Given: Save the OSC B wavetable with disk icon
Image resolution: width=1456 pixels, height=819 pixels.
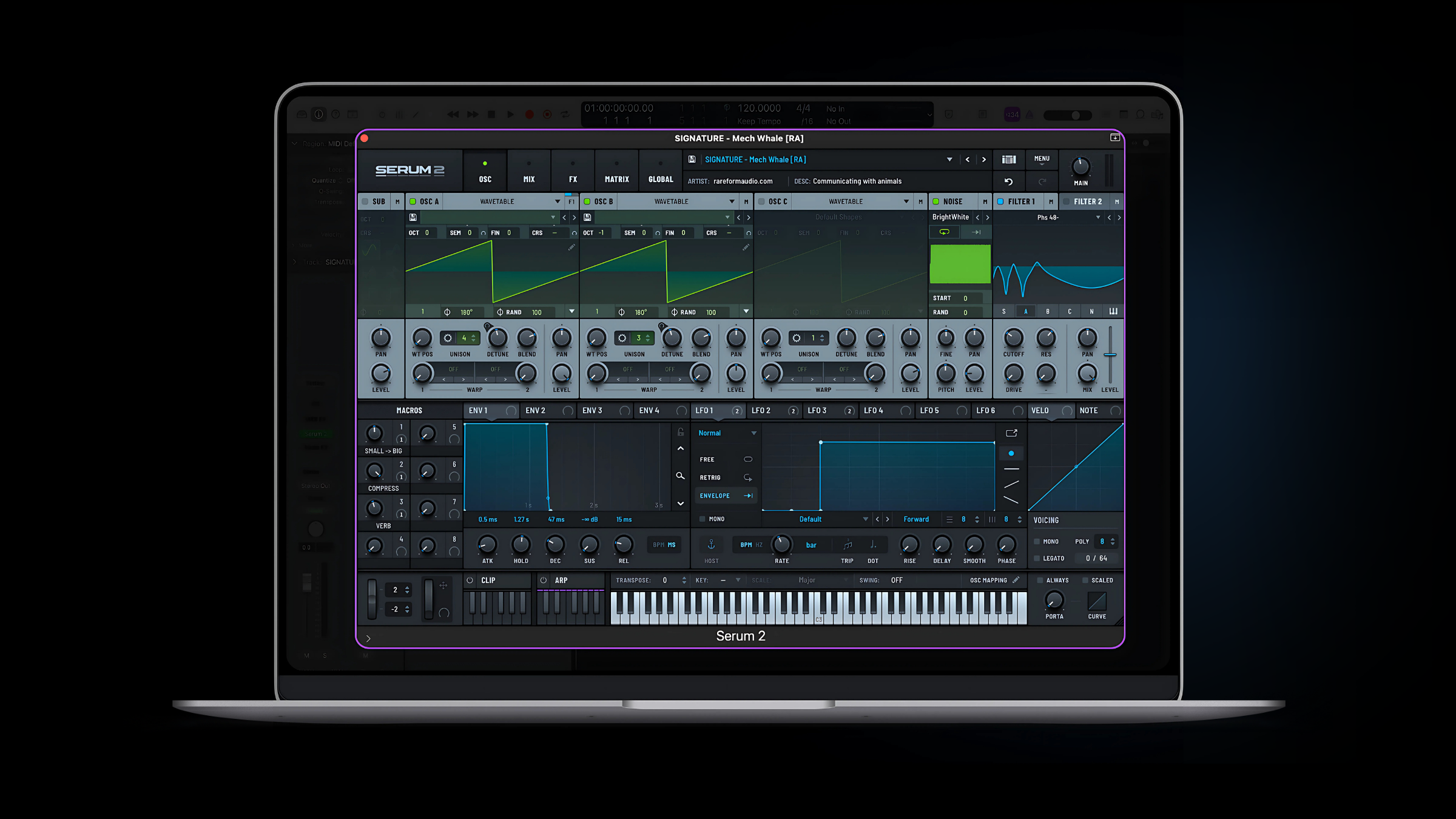Looking at the screenshot, I should coord(587,217).
